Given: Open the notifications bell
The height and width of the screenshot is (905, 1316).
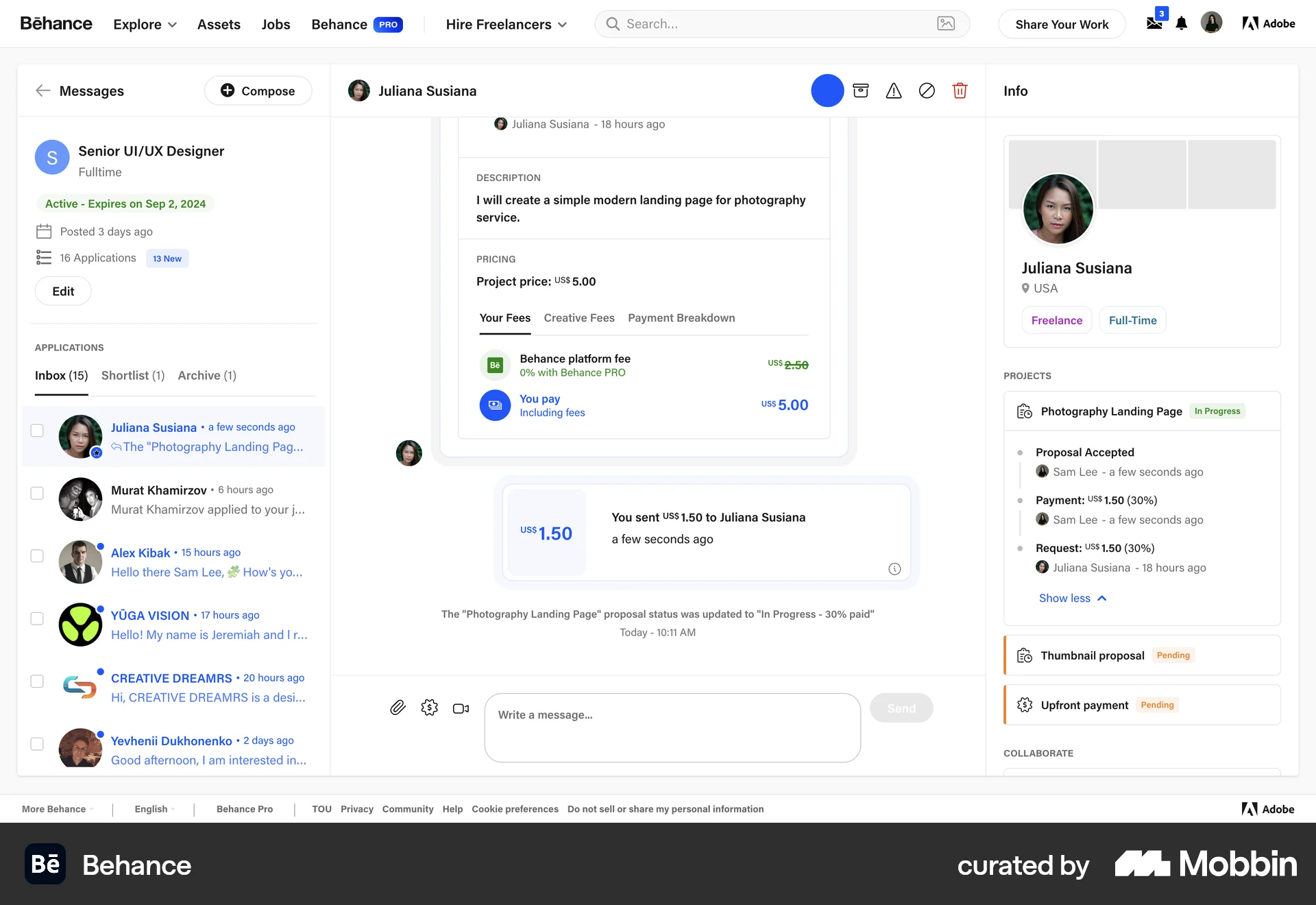Looking at the screenshot, I should 1181,24.
